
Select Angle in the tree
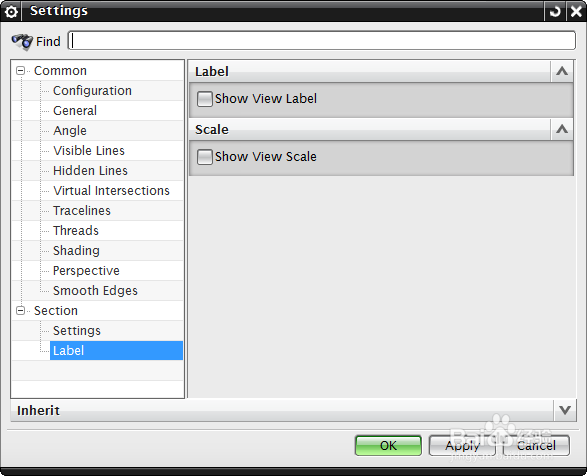pos(70,130)
